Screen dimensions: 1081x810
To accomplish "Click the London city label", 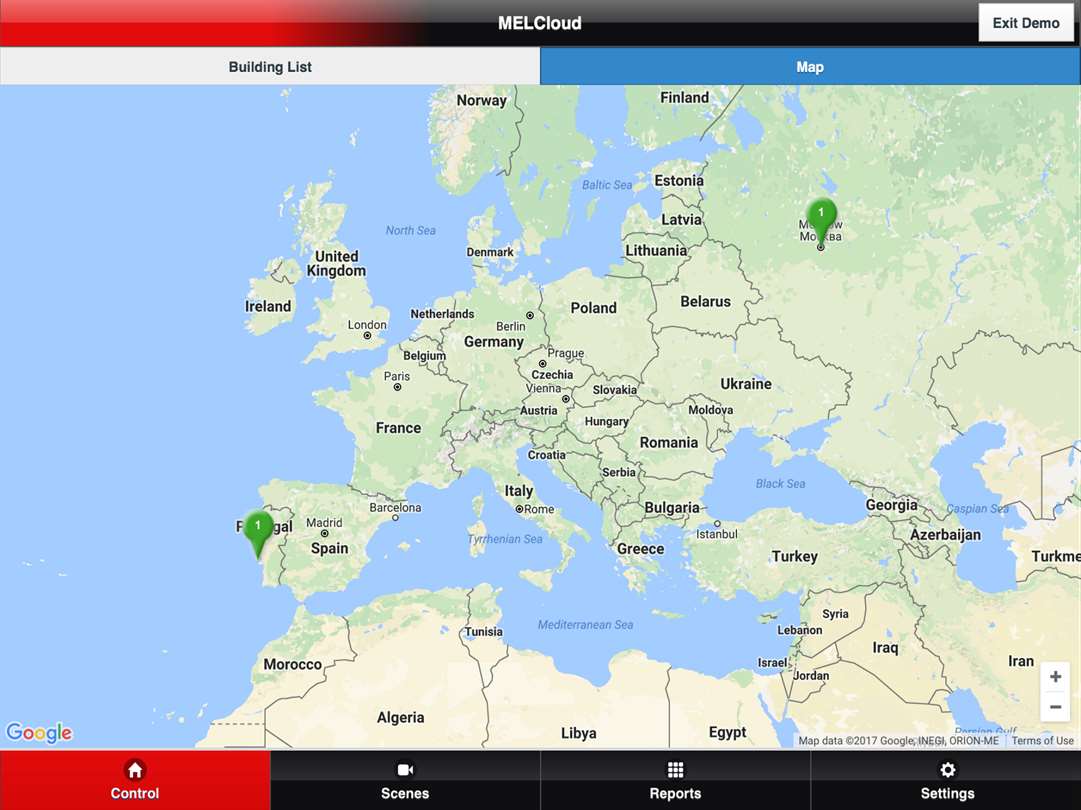I will pyautogui.click(x=367, y=325).
